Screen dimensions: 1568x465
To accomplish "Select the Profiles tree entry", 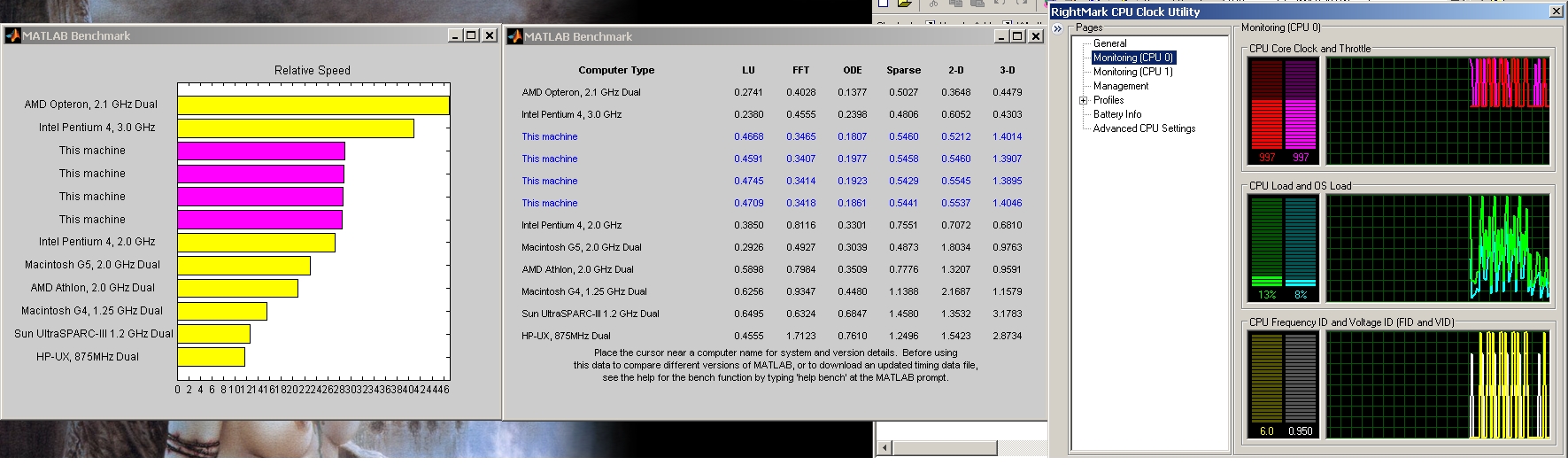I will pos(1108,100).
